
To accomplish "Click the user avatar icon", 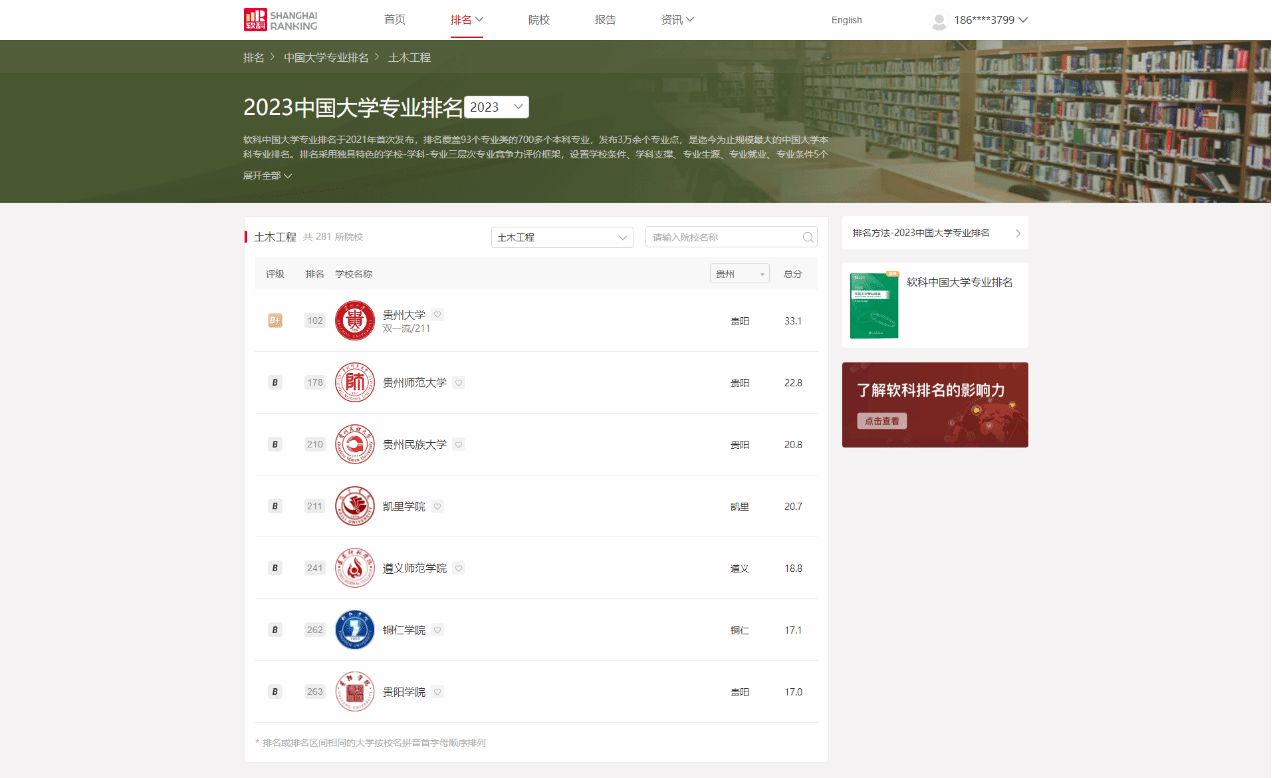I will (x=938, y=21).
